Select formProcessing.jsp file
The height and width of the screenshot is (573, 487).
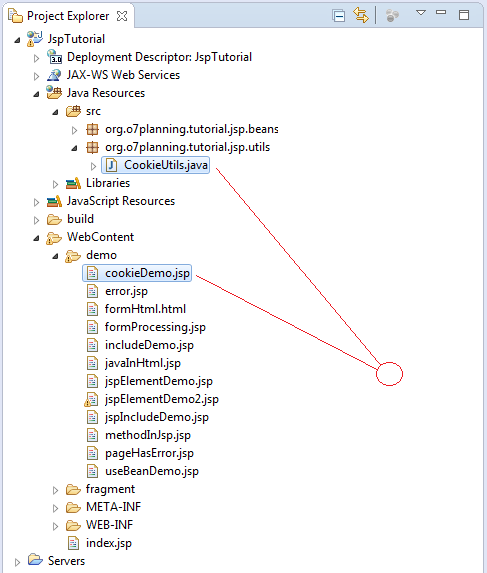[146, 327]
